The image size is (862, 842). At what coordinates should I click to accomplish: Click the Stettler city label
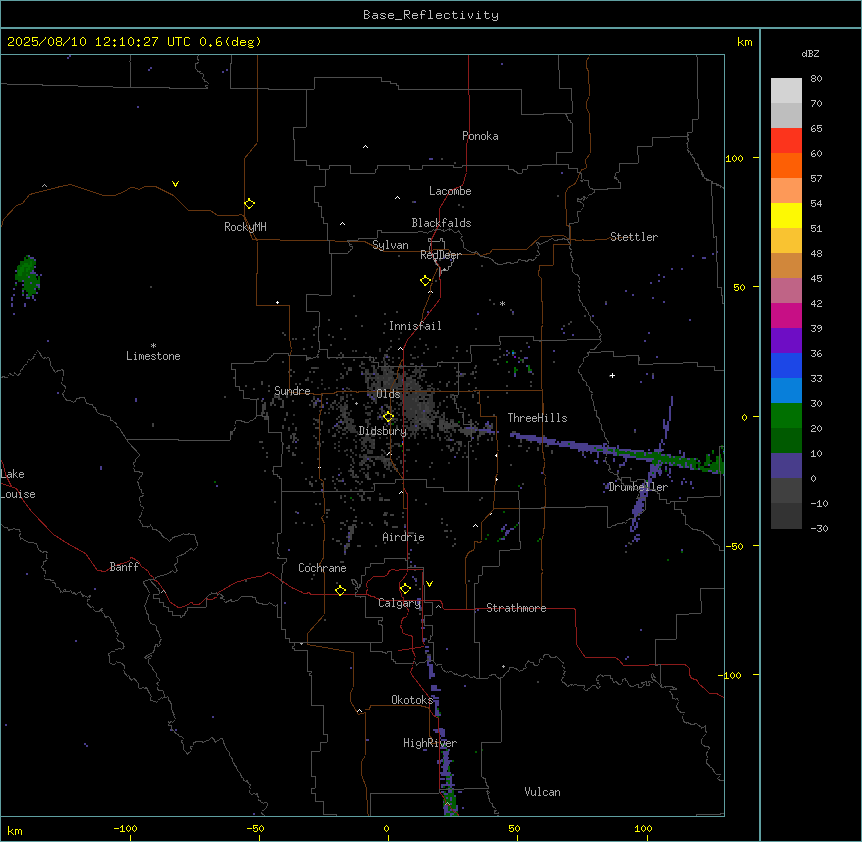click(x=634, y=237)
